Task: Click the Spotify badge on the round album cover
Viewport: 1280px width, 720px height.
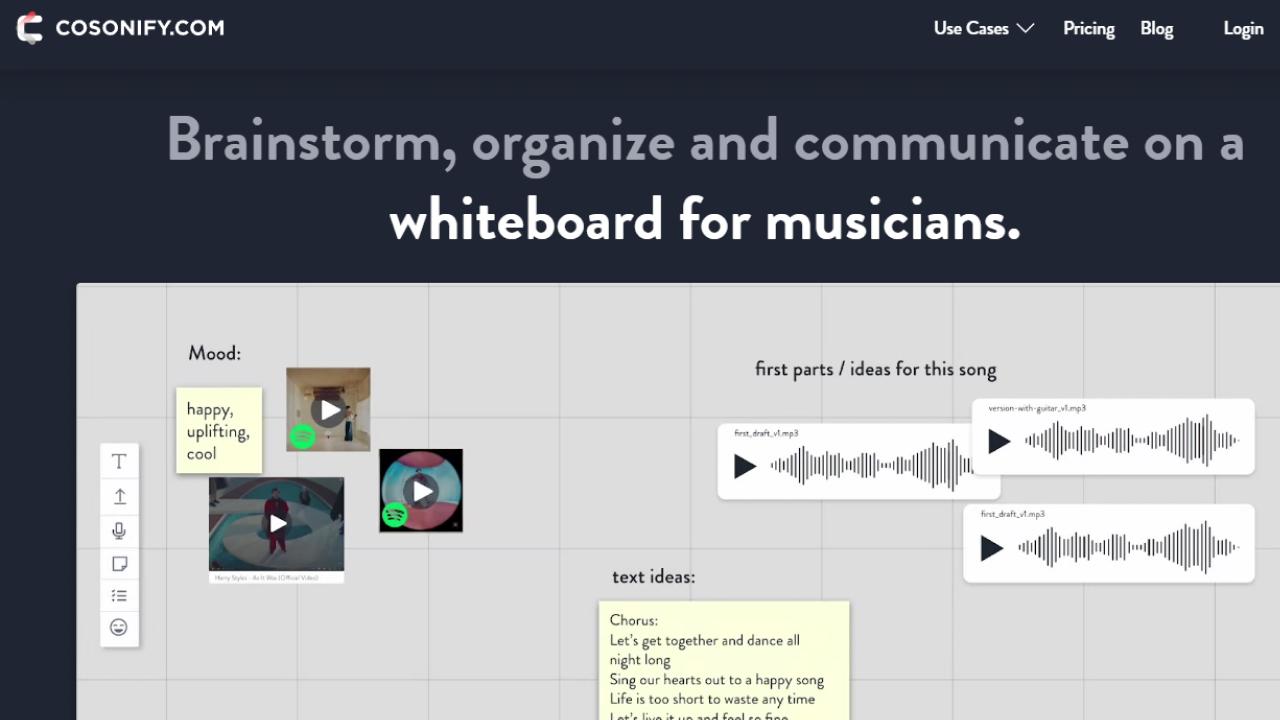Action: coord(394,515)
